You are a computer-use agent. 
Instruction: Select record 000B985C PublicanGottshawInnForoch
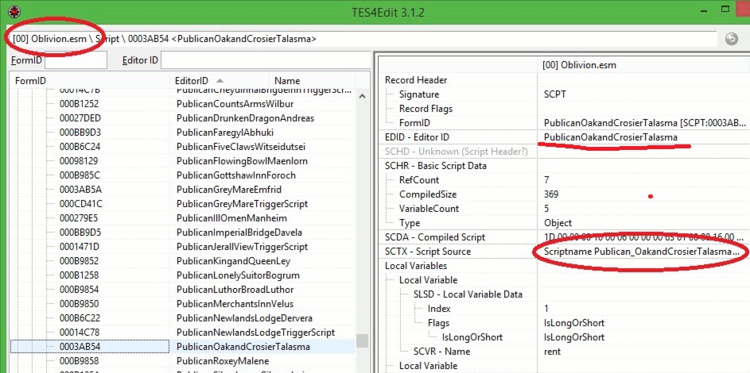click(x=182, y=175)
